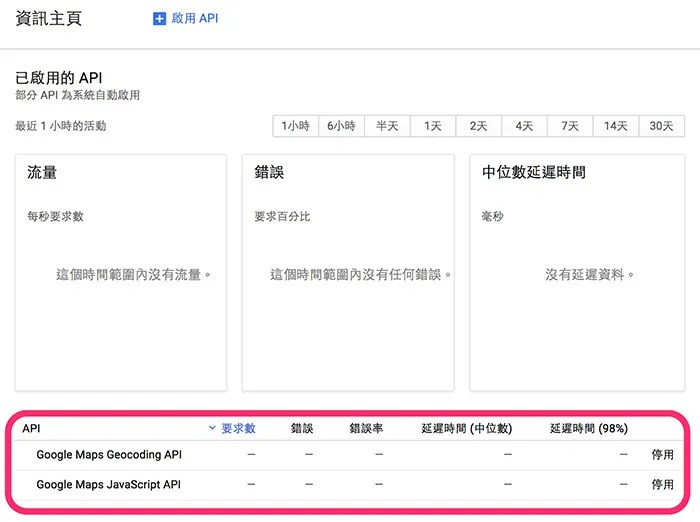700x522 pixels.
Task: Choose the 30天 time range
Action: pyautogui.click(x=662, y=126)
